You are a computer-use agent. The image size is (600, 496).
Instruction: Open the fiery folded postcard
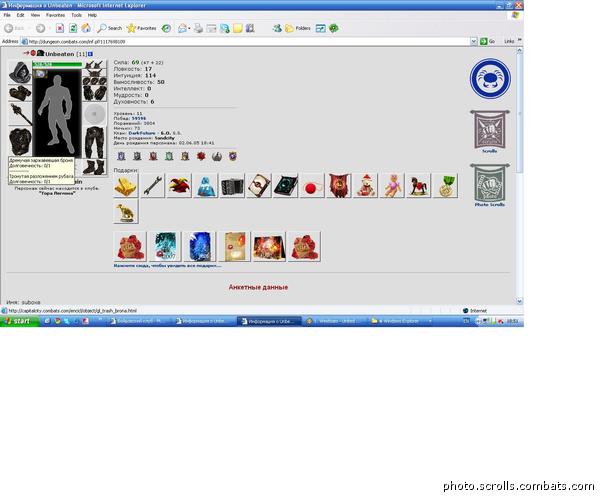[269, 247]
